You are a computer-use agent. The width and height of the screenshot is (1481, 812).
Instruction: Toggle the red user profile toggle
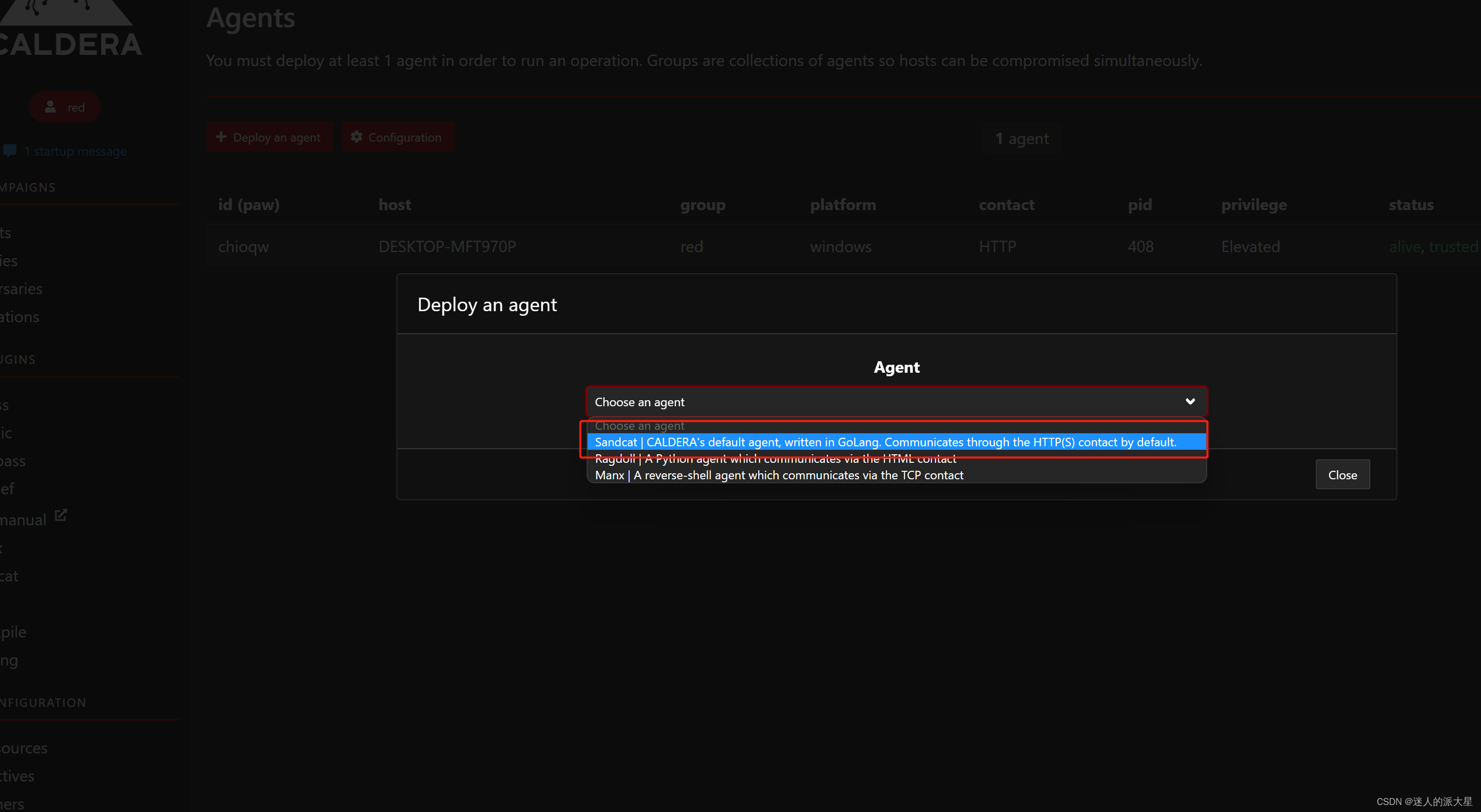pos(64,107)
